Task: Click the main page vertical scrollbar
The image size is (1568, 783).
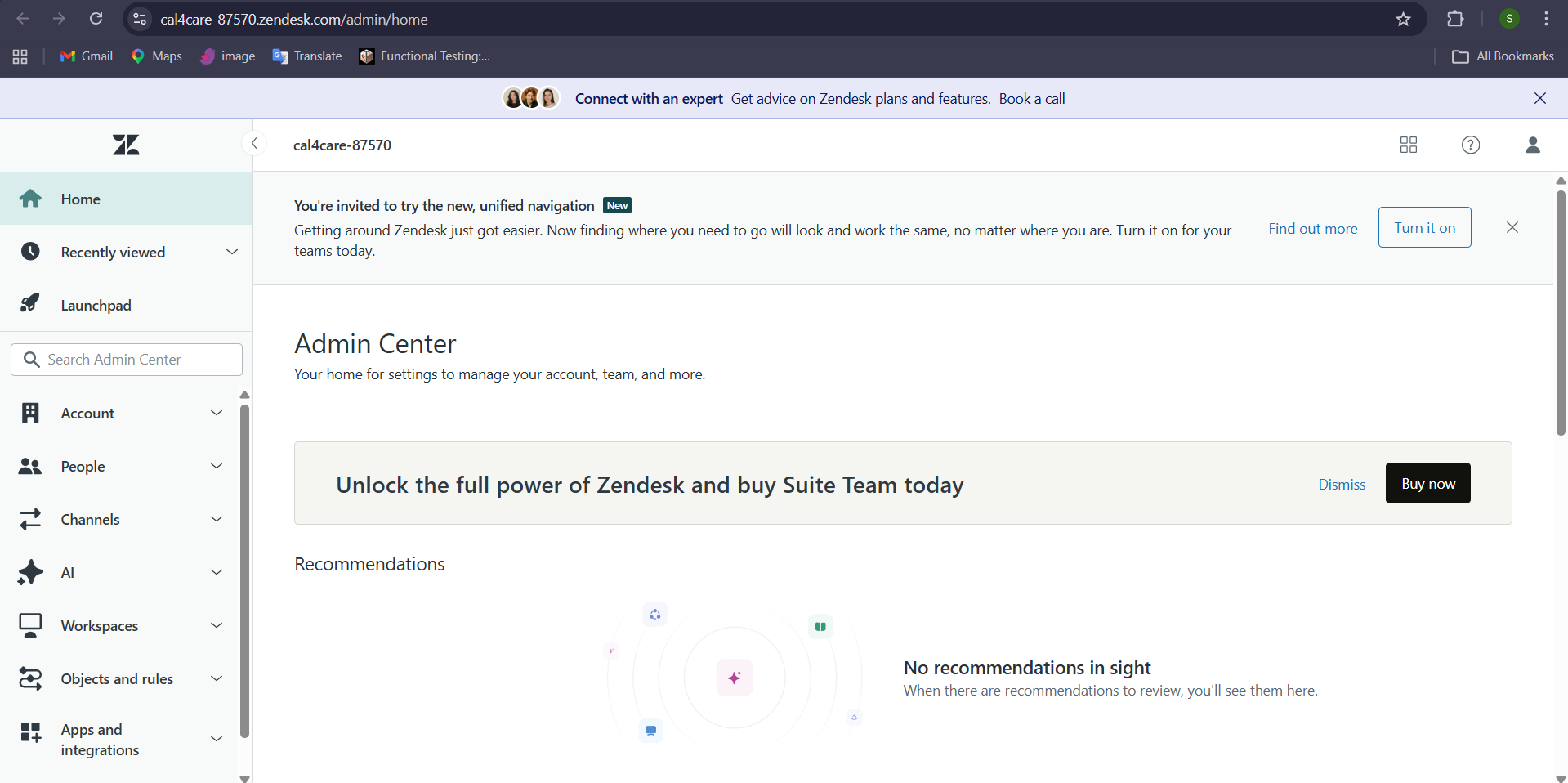Action: [x=1561, y=313]
